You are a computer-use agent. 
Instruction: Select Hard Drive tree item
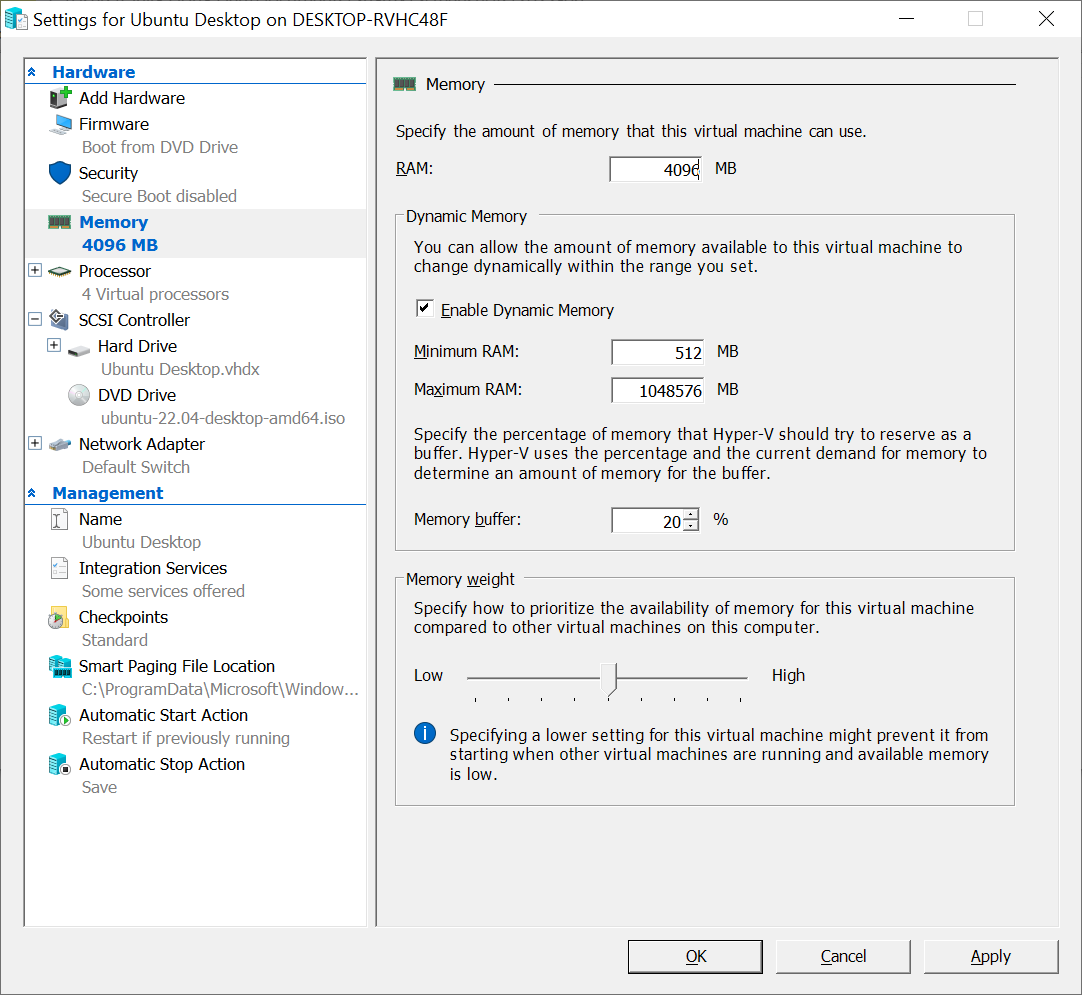click(137, 346)
